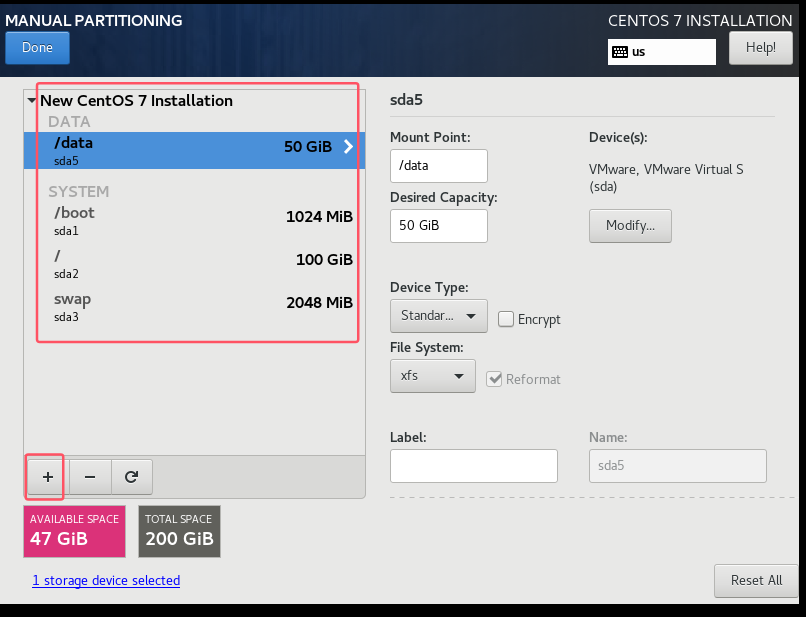Viewport: 806px width, 617px height.
Task: Click the VMware Virtual S device text
Action: [666, 177]
